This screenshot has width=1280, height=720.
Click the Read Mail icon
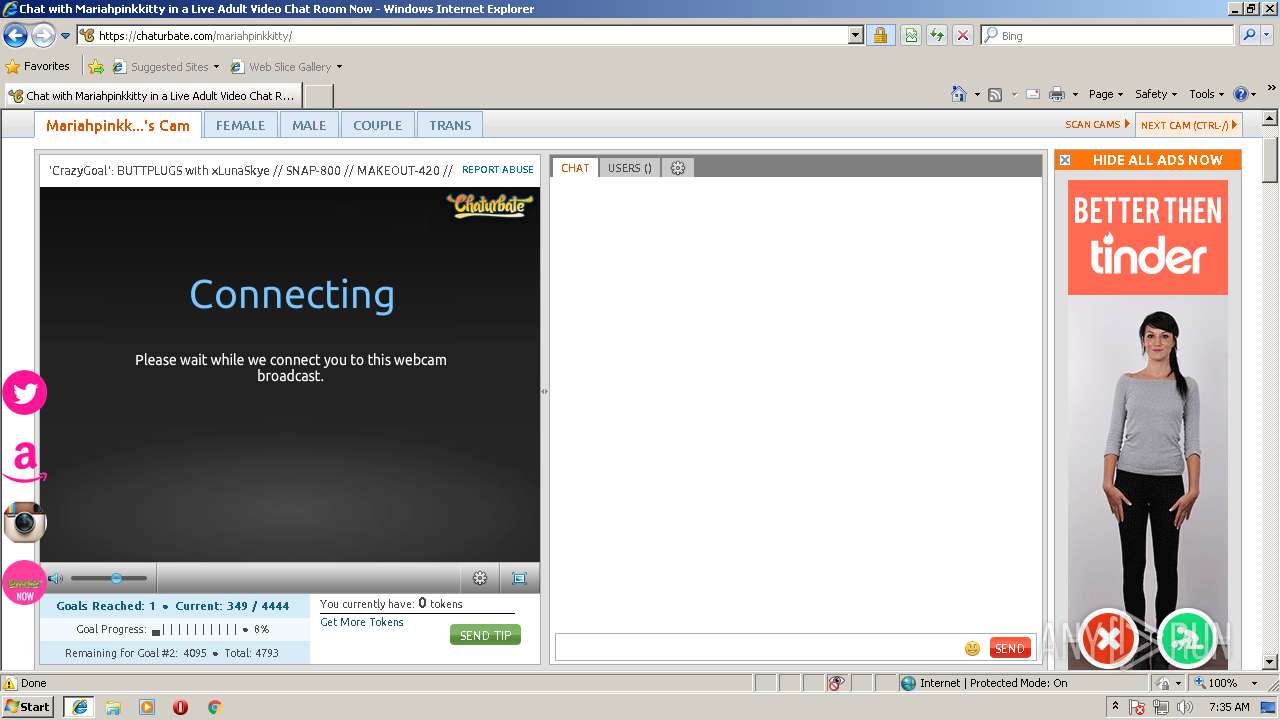pos(1033,94)
